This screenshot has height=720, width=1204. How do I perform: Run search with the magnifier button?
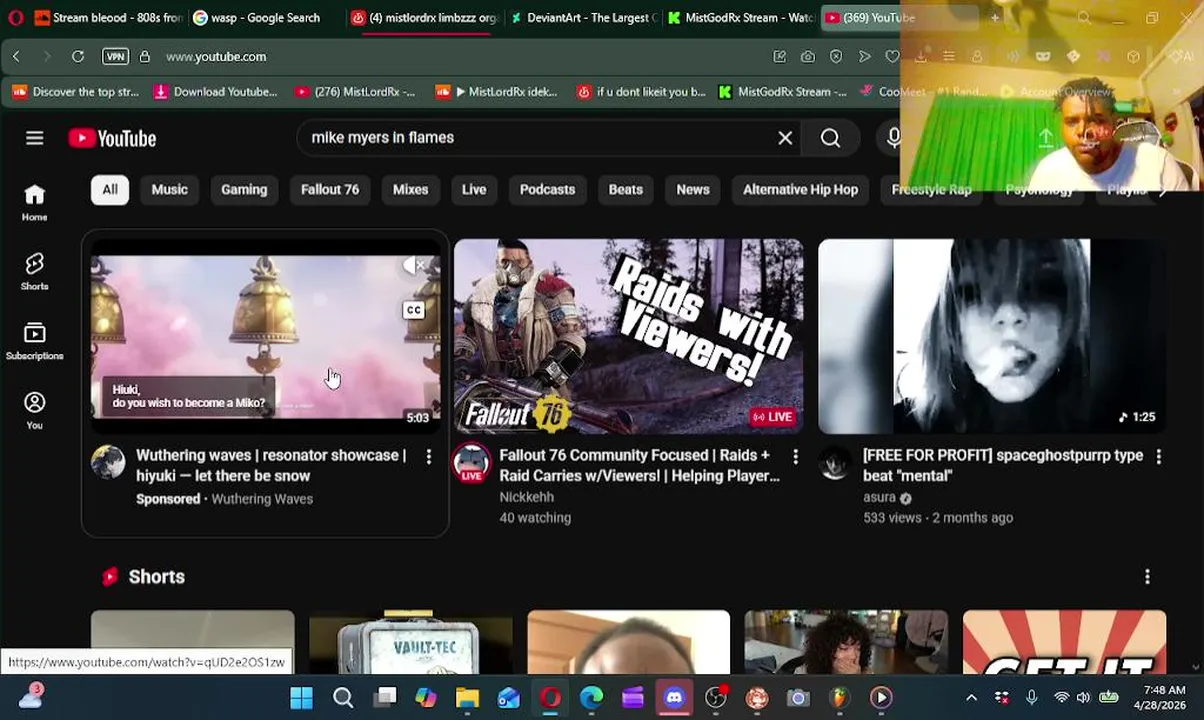tap(830, 138)
